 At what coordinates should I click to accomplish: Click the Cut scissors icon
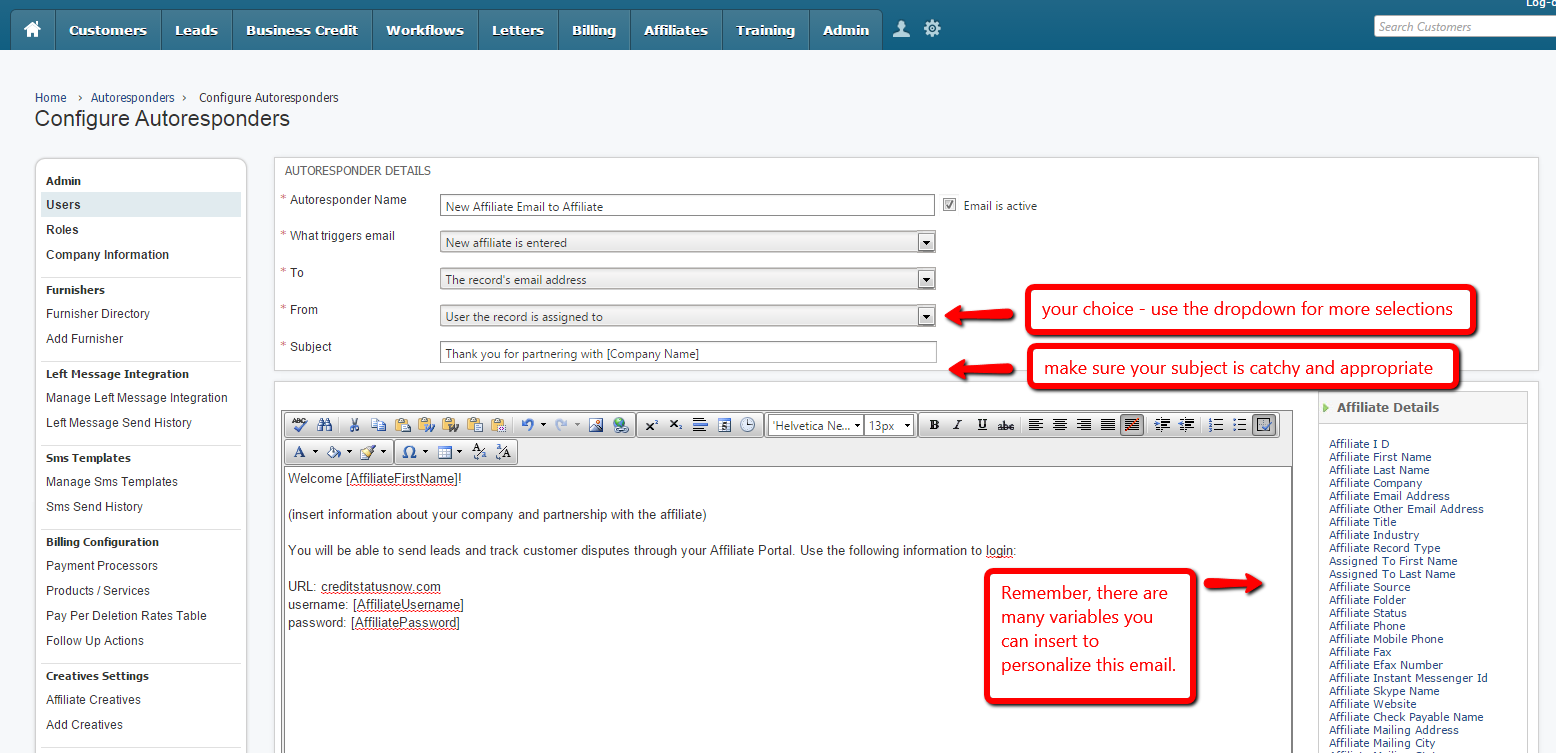(x=354, y=425)
